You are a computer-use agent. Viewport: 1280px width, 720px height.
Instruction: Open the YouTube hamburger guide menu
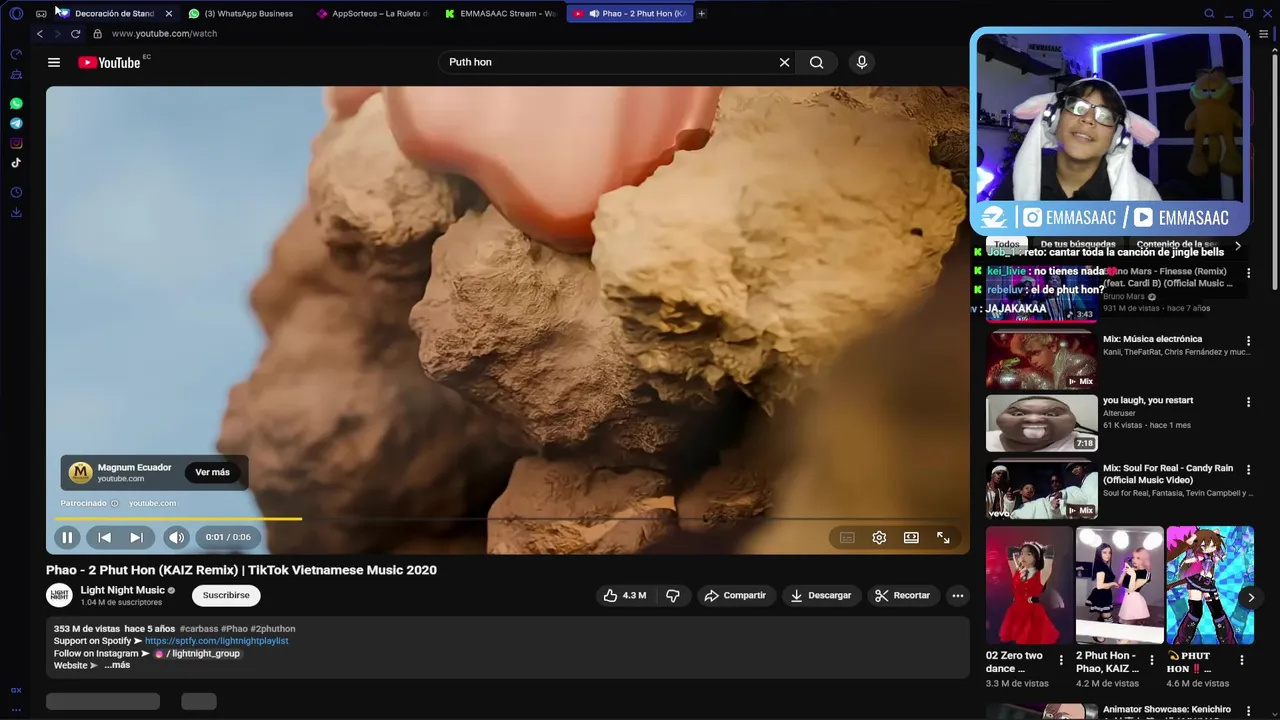click(x=54, y=62)
